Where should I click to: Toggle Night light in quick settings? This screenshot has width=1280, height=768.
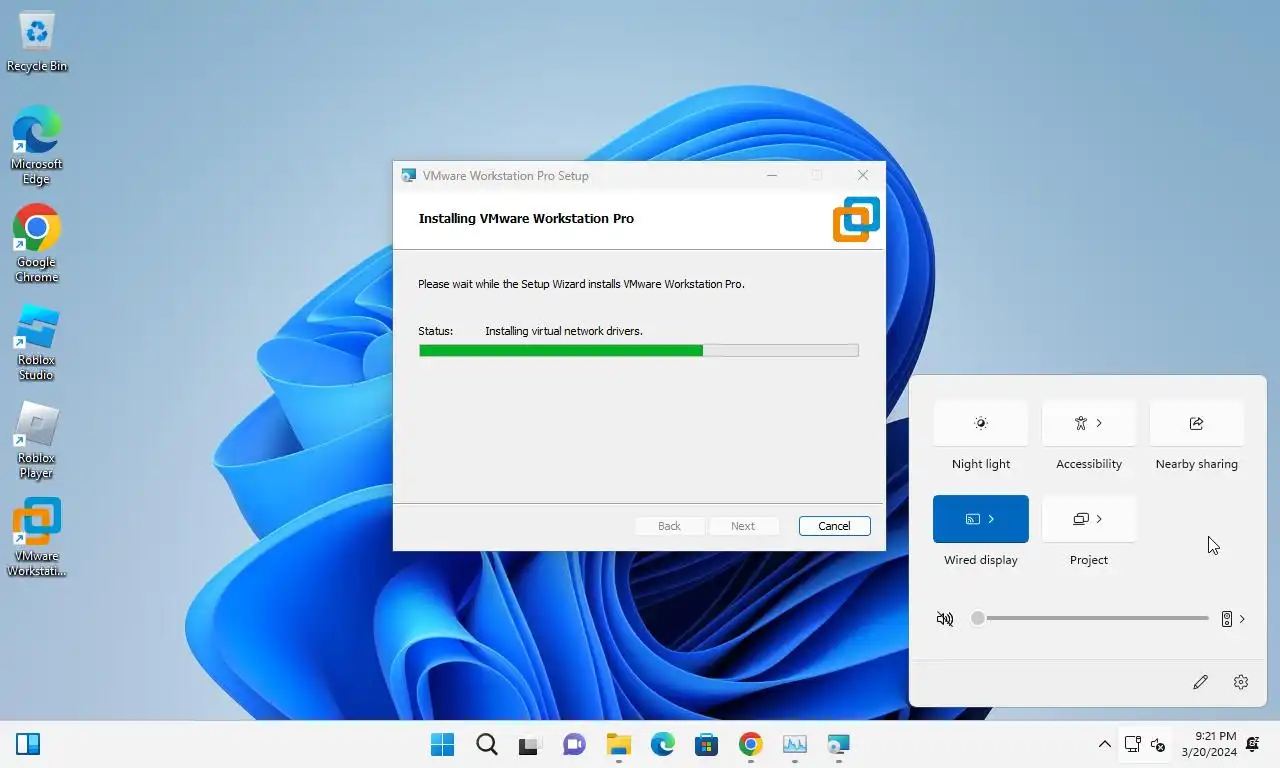[x=980, y=423]
